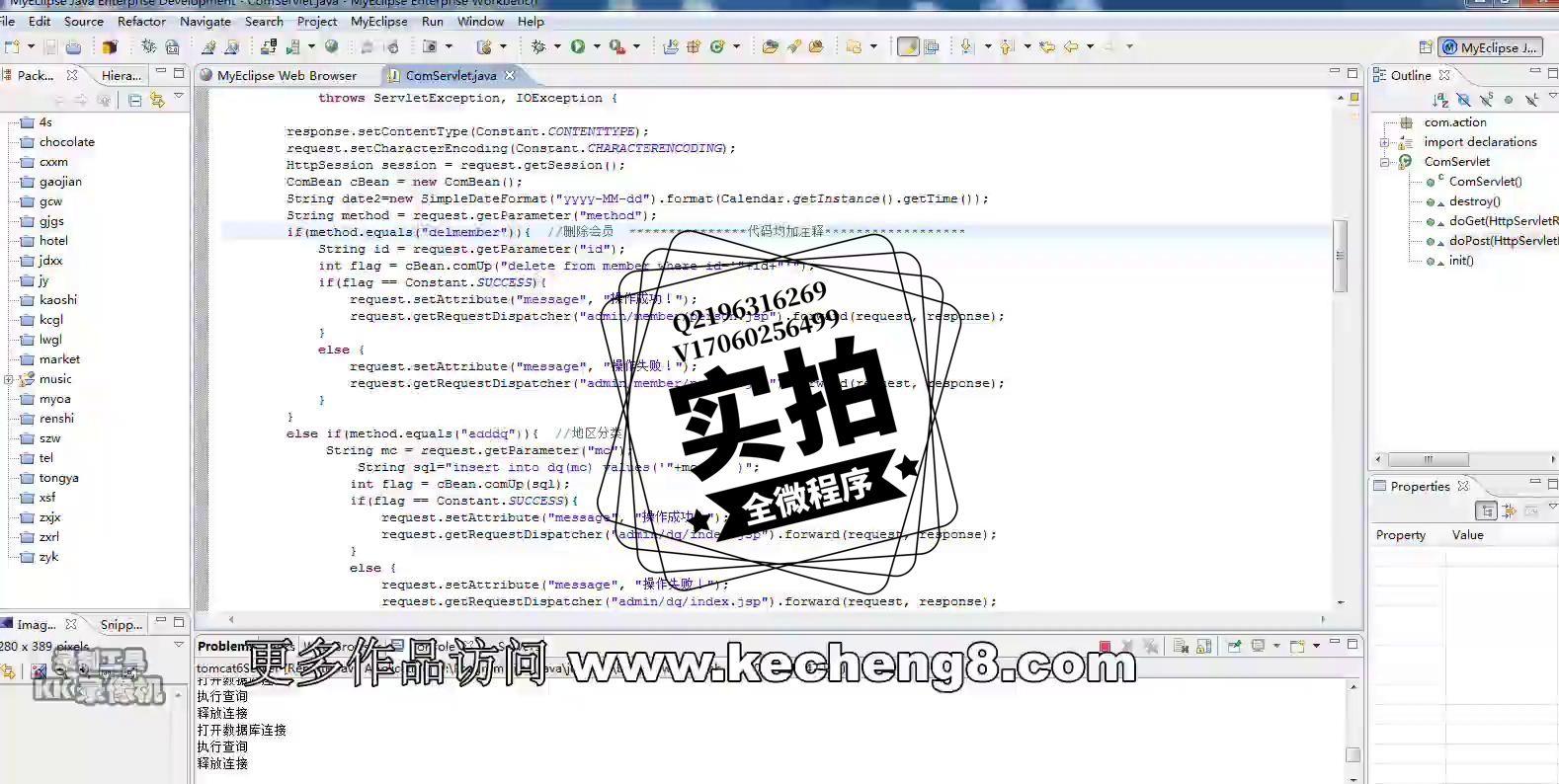The image size is (1559, 784).
Task: Click the Pin Console icon
Action: click(1234, 646)
